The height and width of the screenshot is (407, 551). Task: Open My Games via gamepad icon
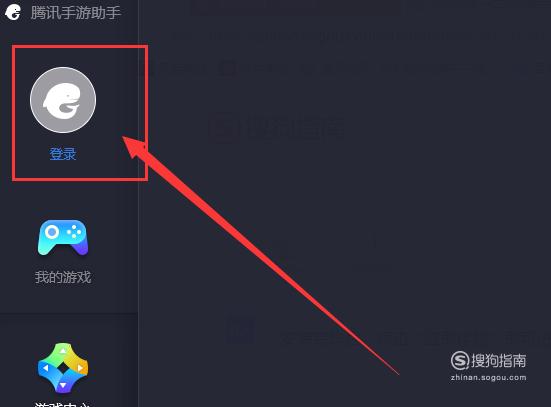click(x=63, y=238)
